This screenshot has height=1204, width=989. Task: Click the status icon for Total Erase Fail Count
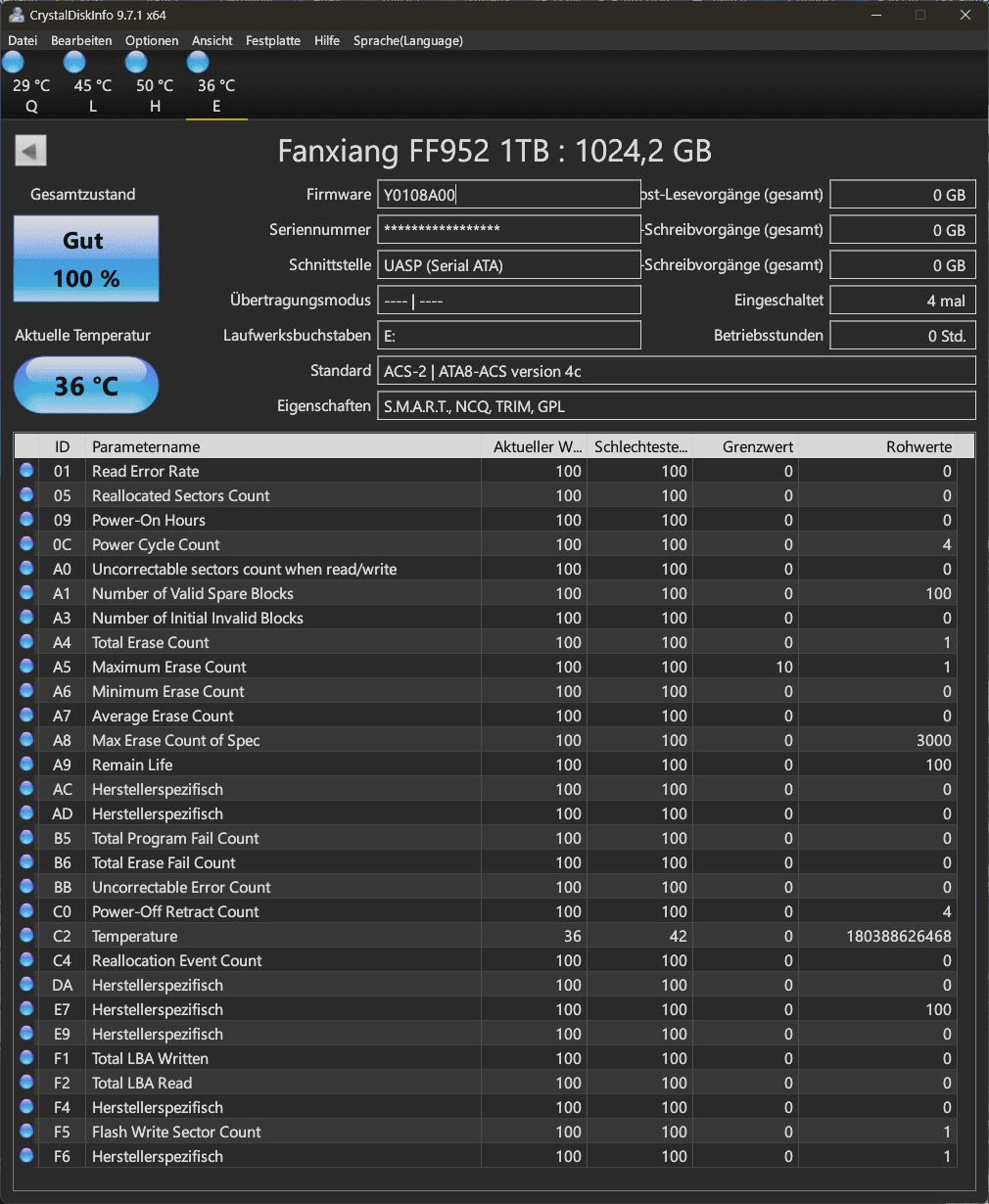click(26, 862)
